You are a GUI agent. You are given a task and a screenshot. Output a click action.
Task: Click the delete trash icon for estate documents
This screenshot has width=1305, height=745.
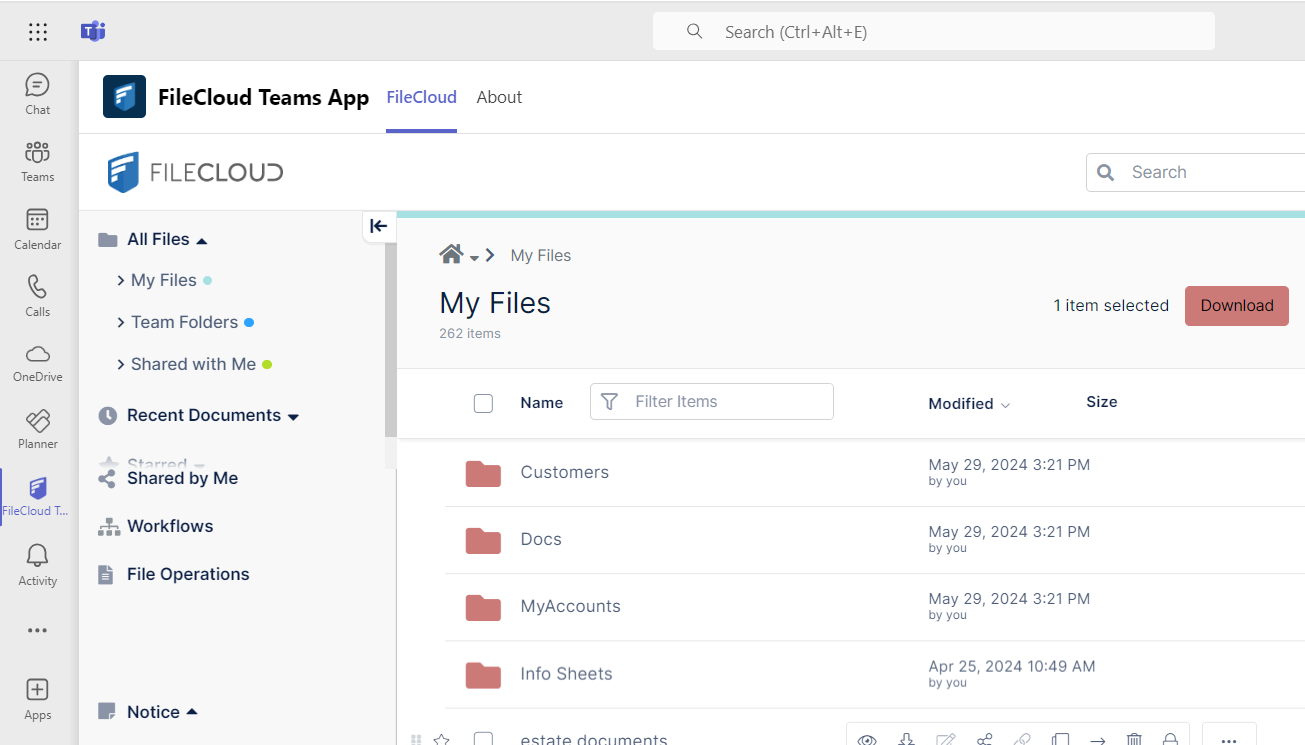point(1134,739)
